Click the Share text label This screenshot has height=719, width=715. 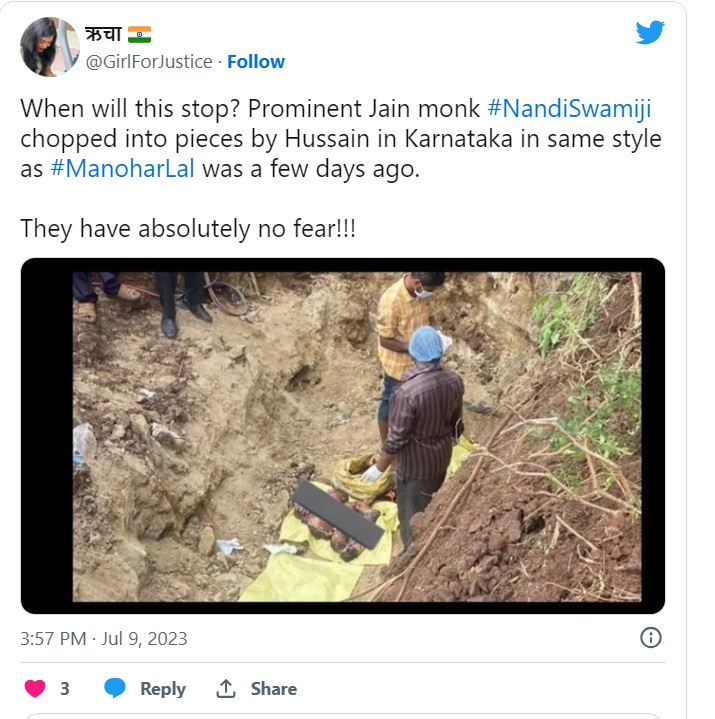[273, 689]
